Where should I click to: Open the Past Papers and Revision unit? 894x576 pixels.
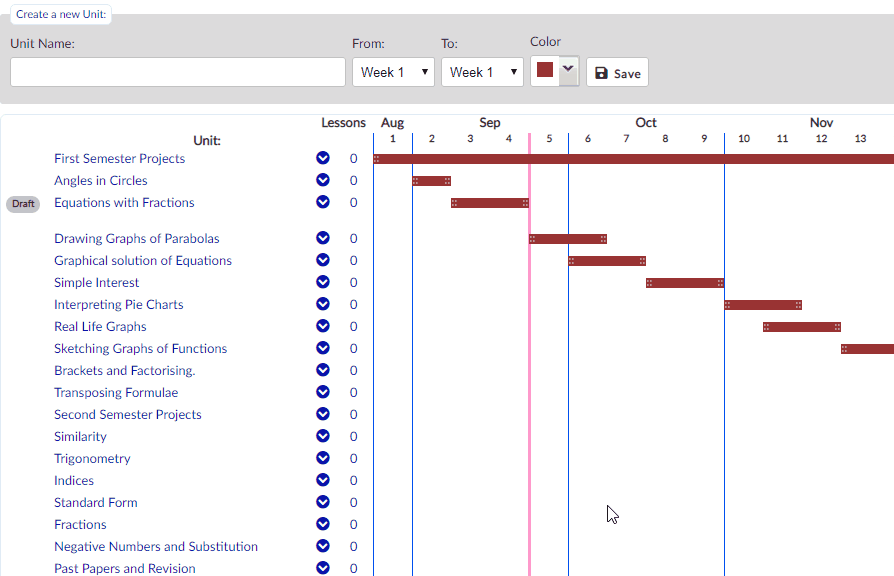click(x=125, y=569)
